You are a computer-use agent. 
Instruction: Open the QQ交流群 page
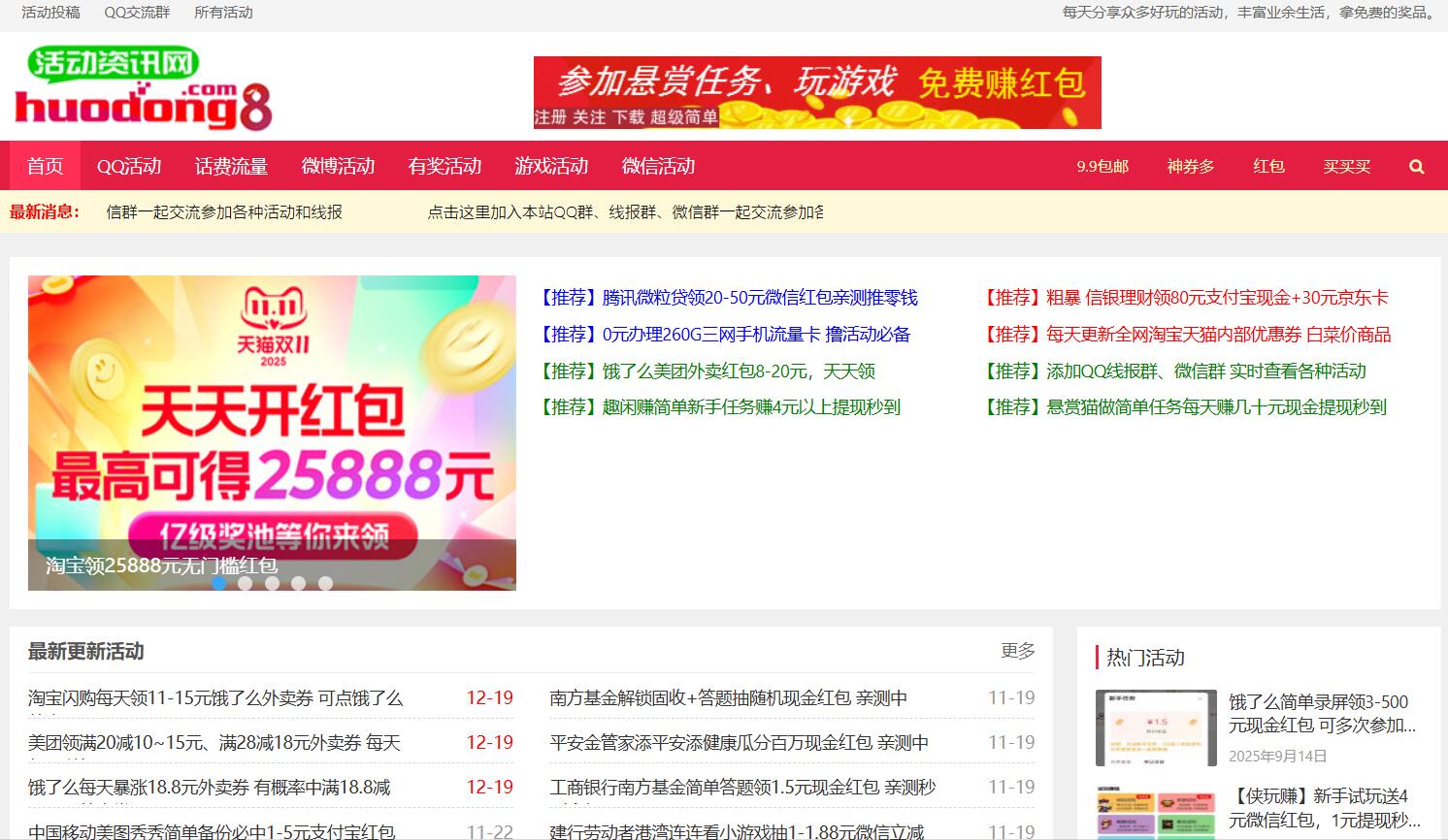click(x=135, y=13)
